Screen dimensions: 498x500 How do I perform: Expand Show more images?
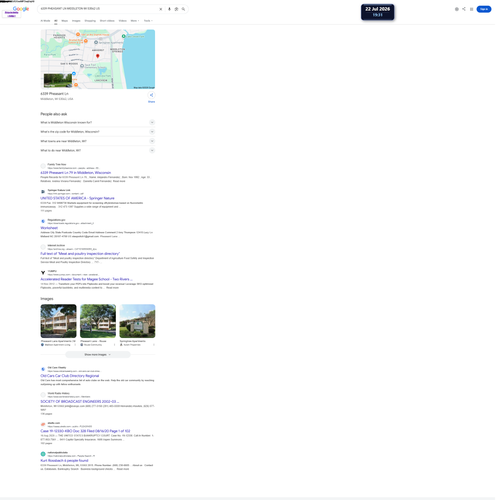point(98,354)
